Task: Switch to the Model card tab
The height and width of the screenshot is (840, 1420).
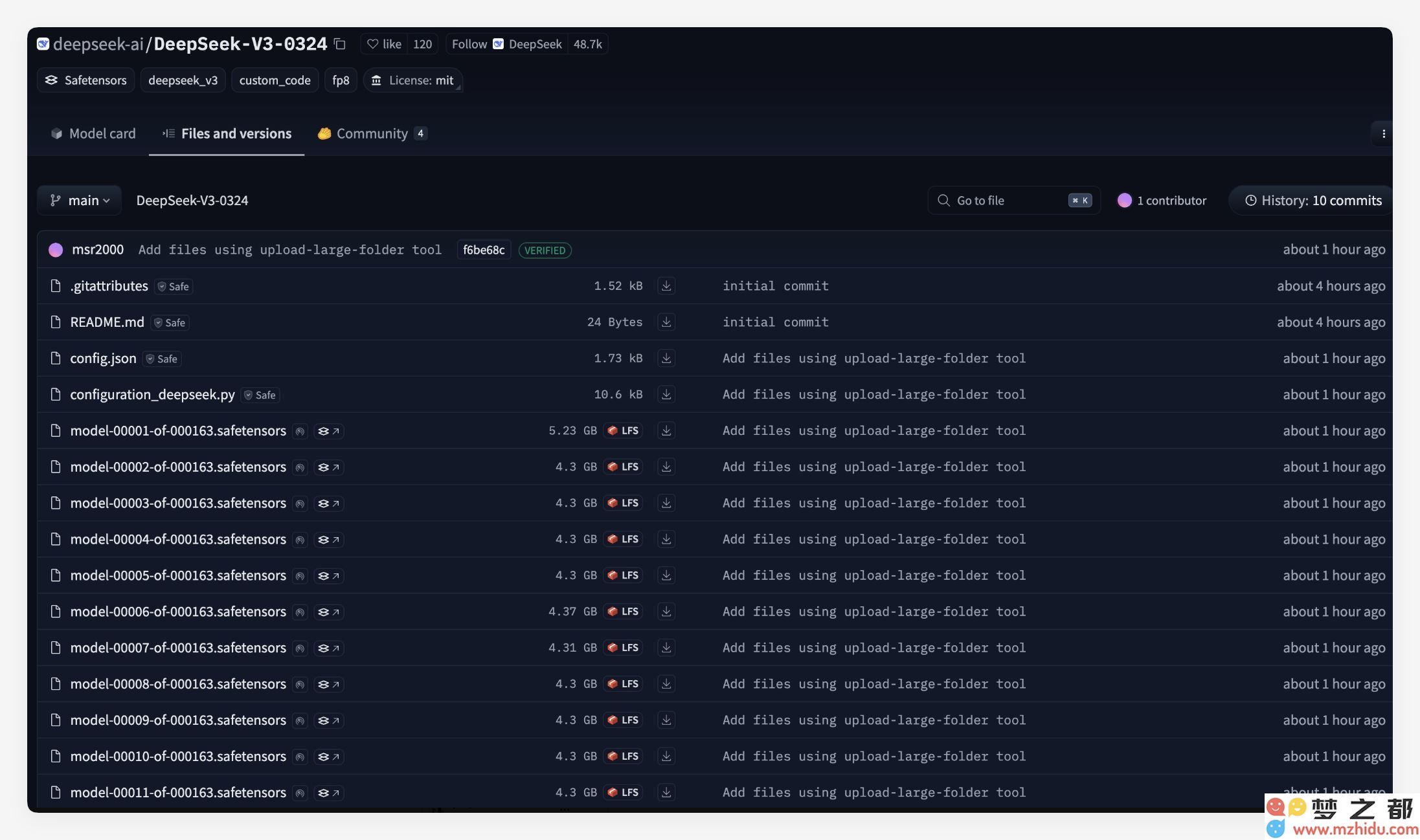Action: tap(93, 133)
